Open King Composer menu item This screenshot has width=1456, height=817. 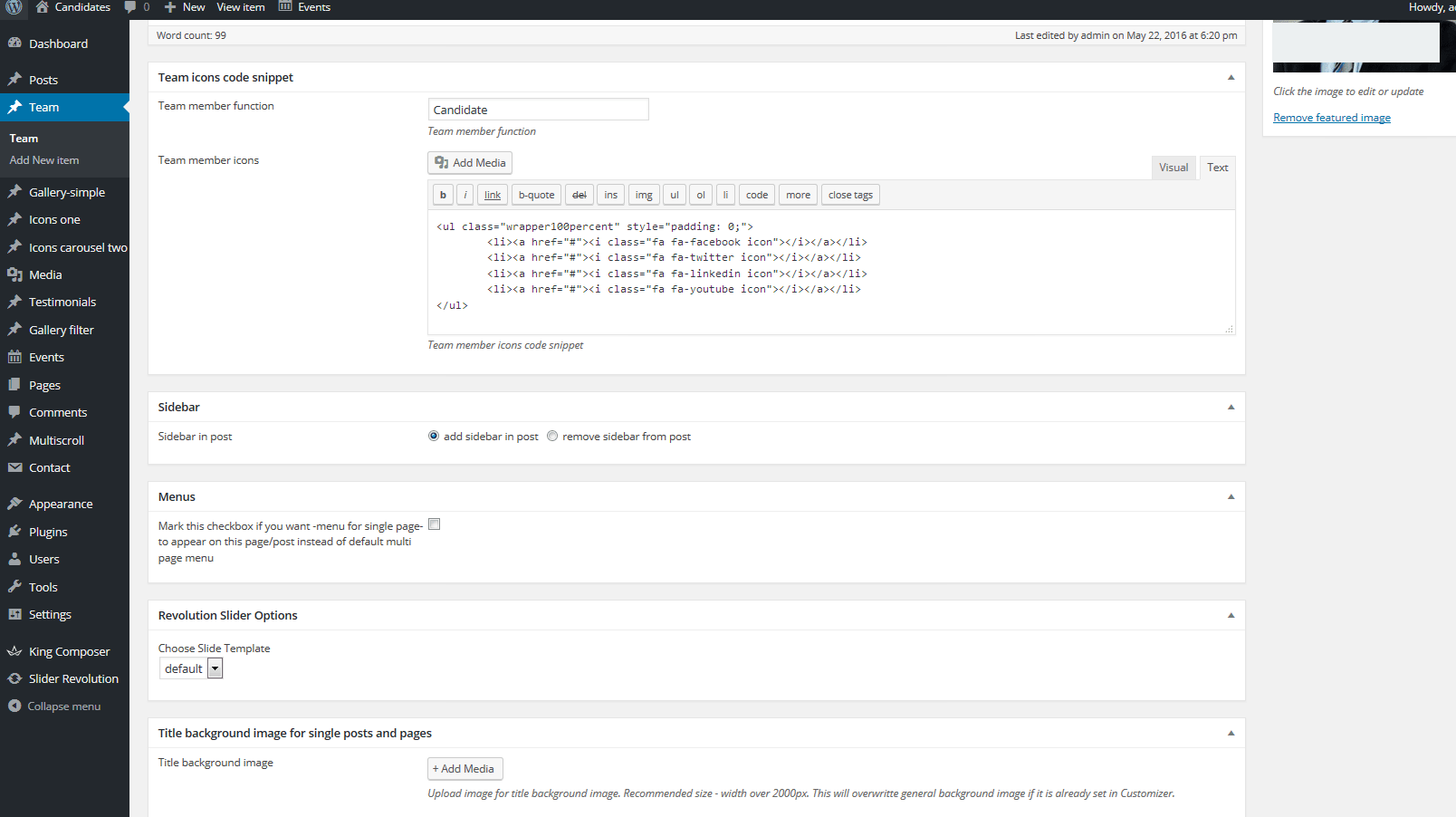coord(69,651)
